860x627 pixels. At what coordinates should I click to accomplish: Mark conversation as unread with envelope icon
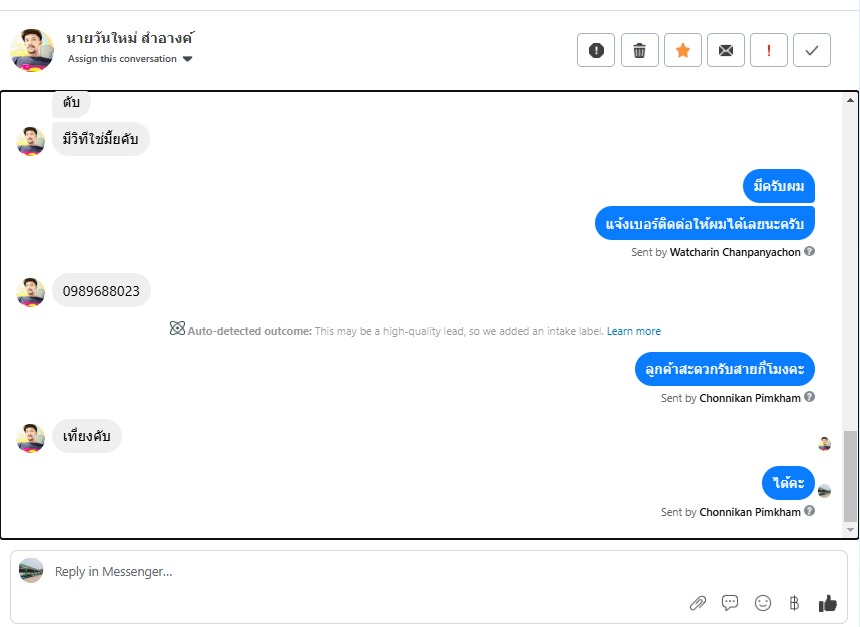[x=726, y=50]
